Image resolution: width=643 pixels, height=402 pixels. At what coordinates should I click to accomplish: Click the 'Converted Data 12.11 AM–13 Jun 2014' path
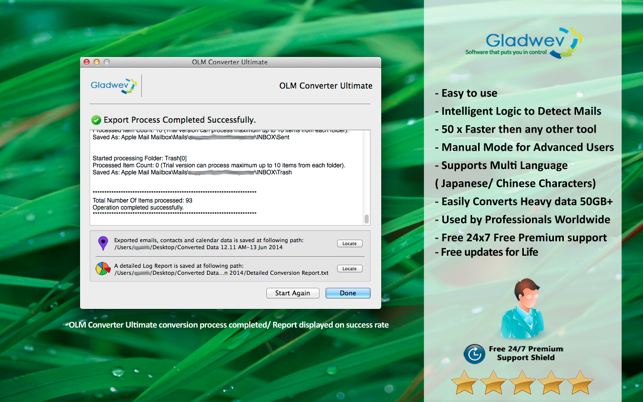[198, 247]
